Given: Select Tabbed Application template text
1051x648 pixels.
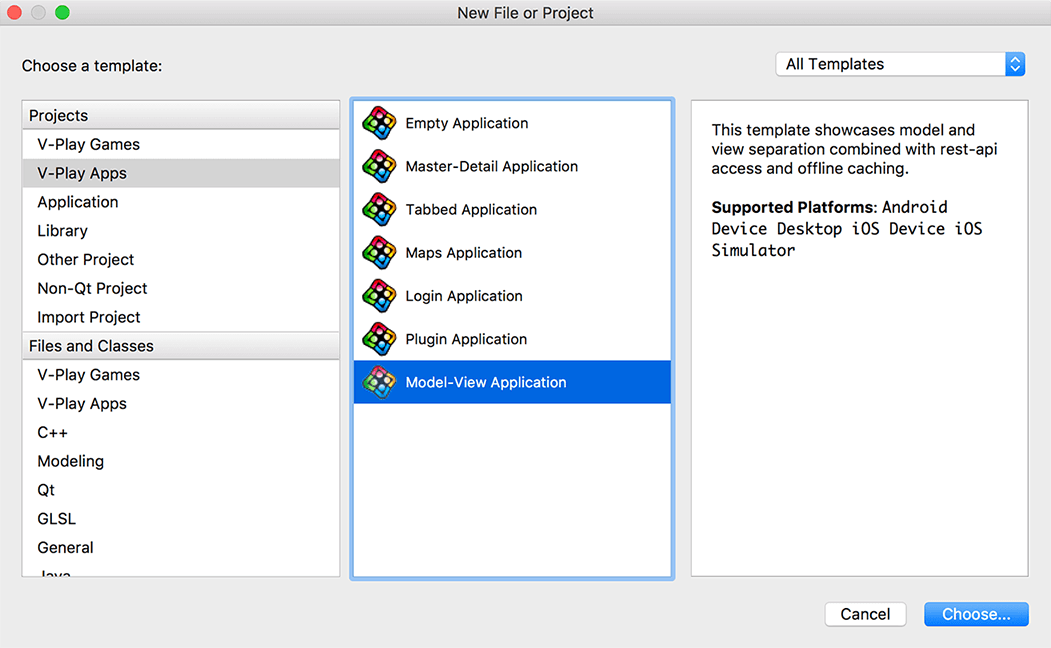Looking at the screenshot, I should [x=471, y=209].
